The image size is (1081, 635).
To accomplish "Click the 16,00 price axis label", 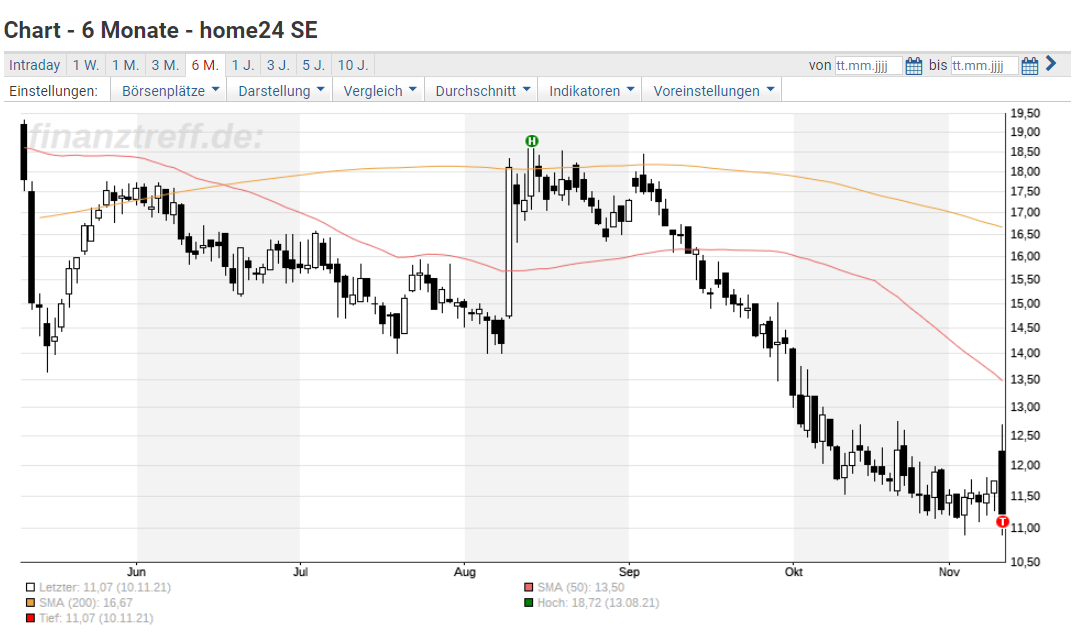I will [x=1025, y=256].
